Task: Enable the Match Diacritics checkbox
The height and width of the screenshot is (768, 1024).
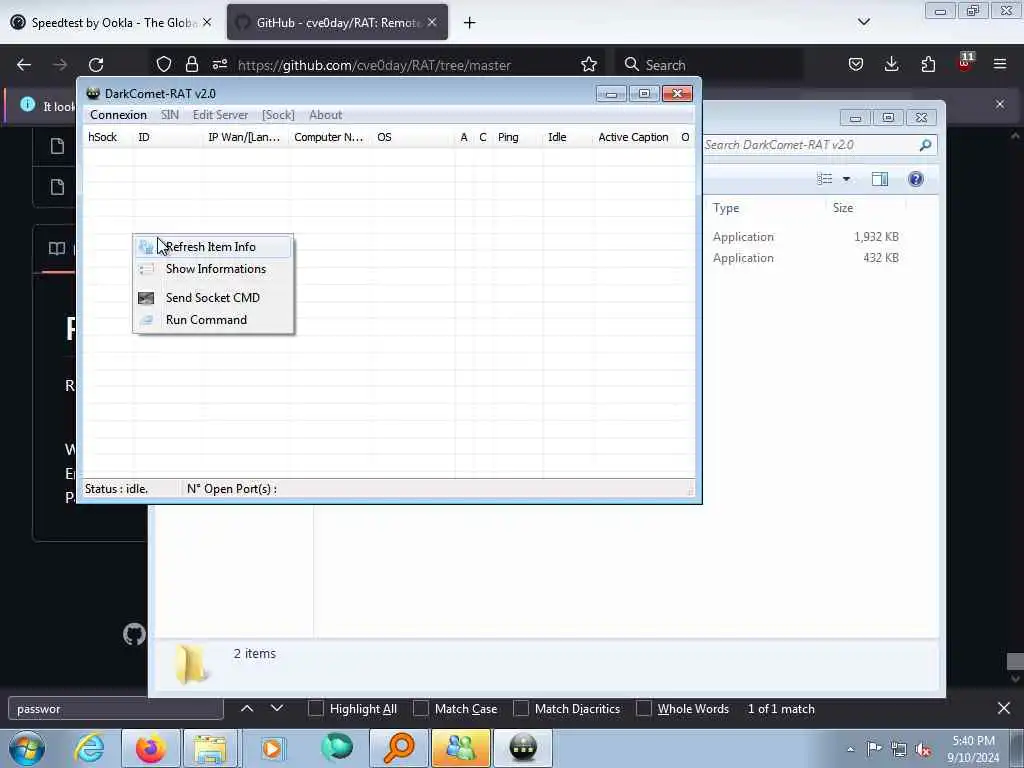Action: (521, 709)
